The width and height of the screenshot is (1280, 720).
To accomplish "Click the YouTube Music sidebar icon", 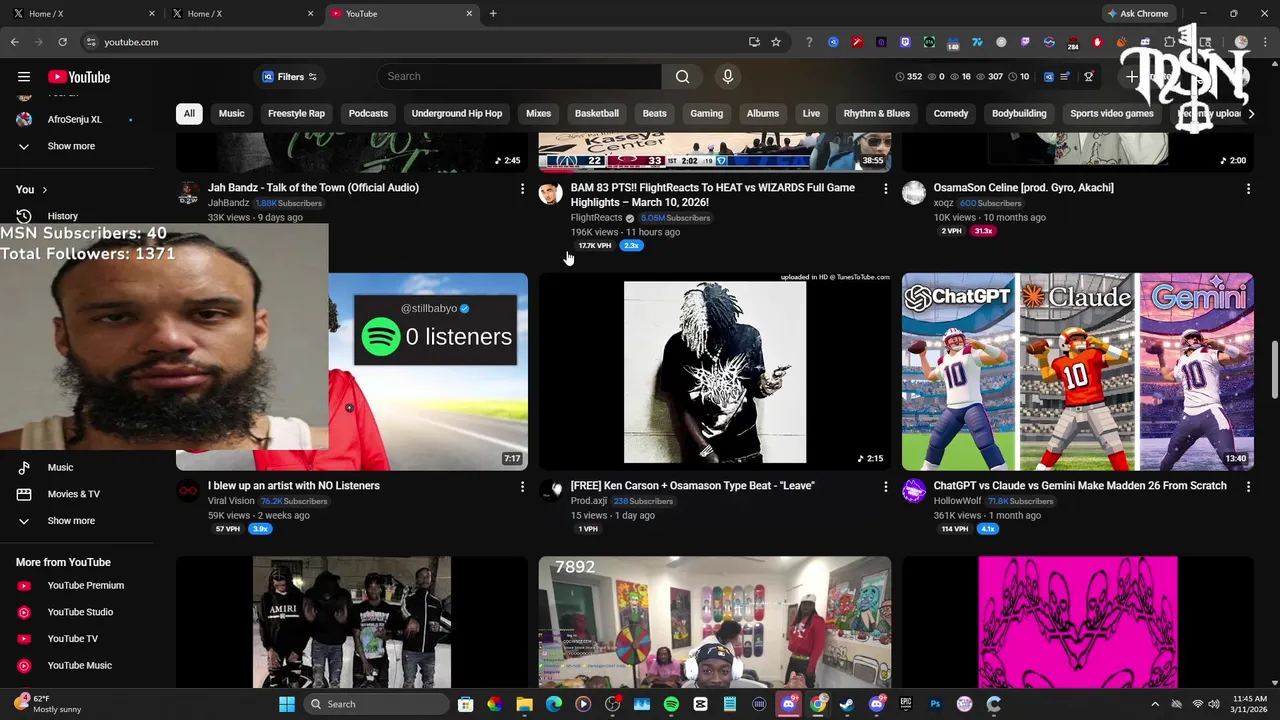I will [x=24, y=666].
